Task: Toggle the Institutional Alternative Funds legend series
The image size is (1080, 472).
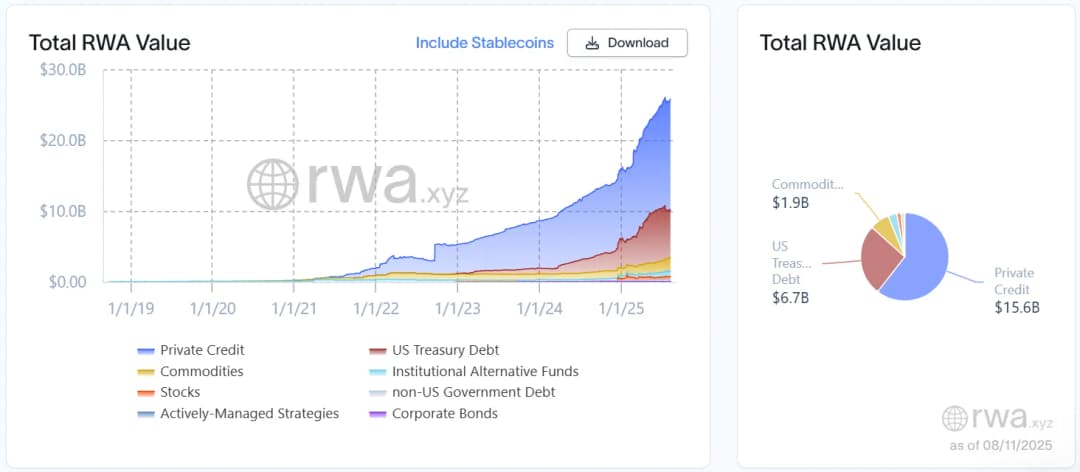Action: click(485, 371)
